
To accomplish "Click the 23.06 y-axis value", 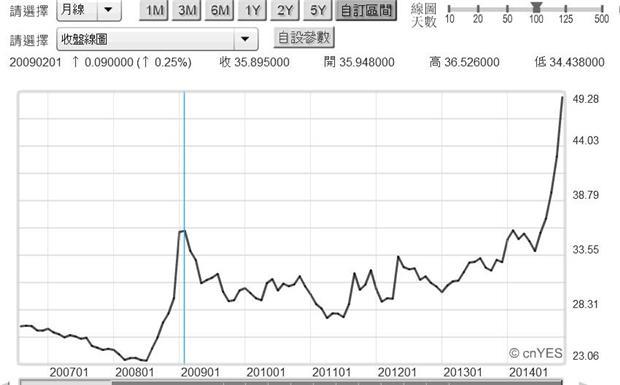I will (x=586, y=356).
